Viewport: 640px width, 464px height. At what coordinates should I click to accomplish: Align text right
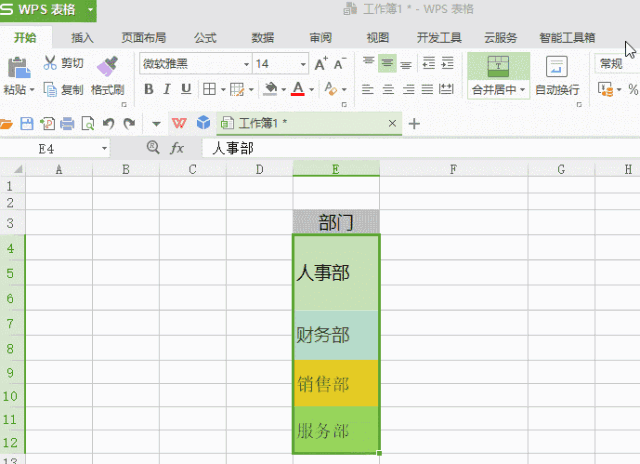point(408,89)
